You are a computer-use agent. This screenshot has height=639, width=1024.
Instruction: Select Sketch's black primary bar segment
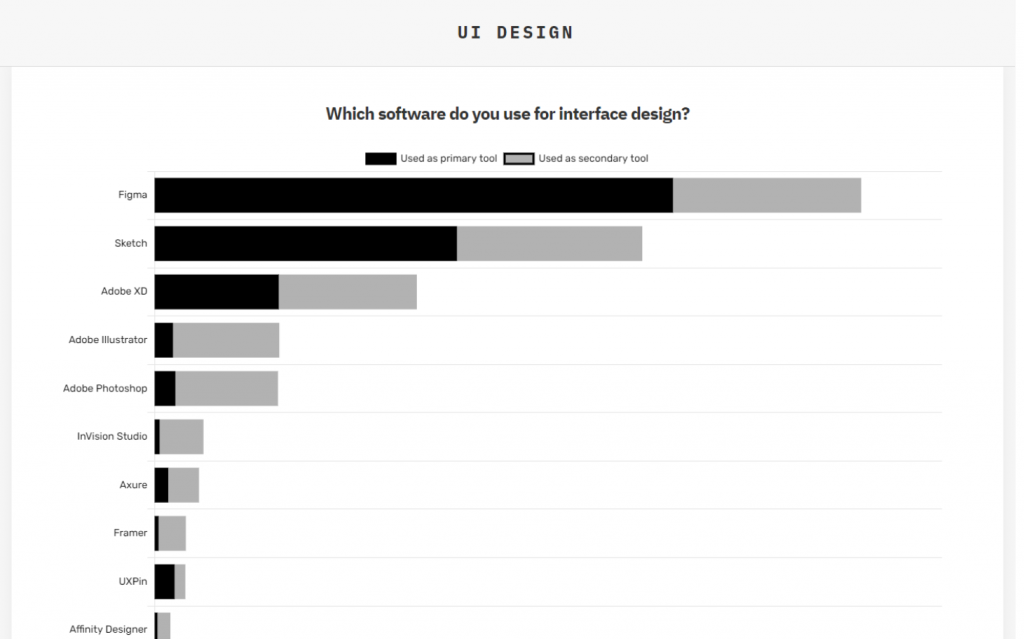coord(306,244)
